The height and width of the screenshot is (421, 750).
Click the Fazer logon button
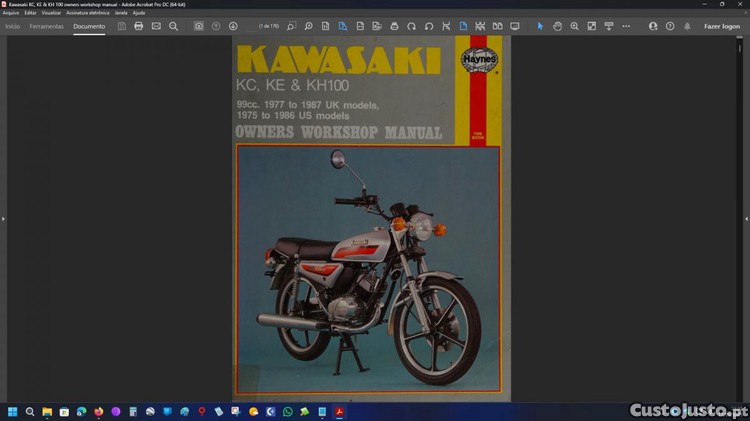point(722,26)
